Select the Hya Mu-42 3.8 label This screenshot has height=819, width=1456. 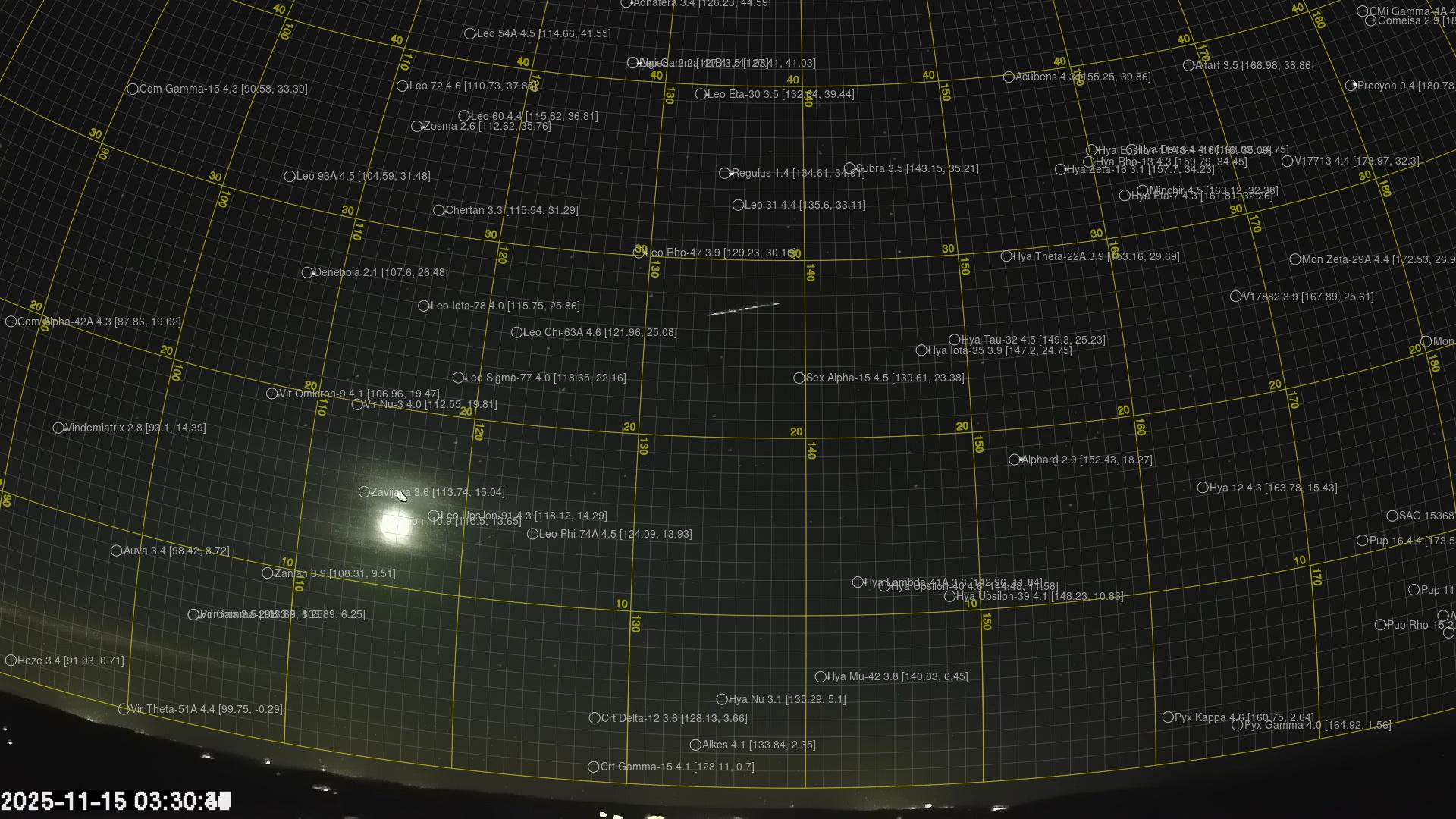tap(896, 676)
